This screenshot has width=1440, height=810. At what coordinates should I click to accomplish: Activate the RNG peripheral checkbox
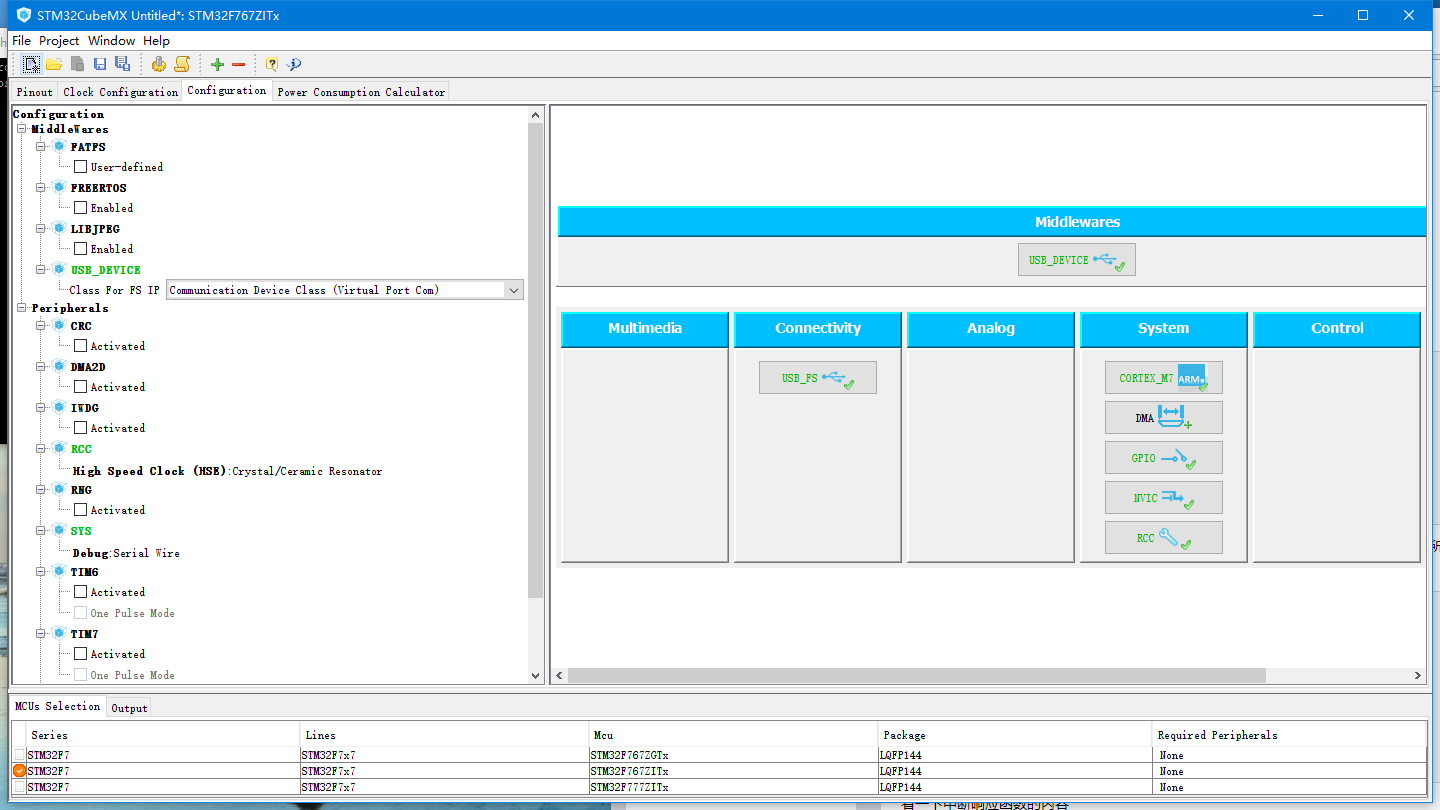(81, 510)
